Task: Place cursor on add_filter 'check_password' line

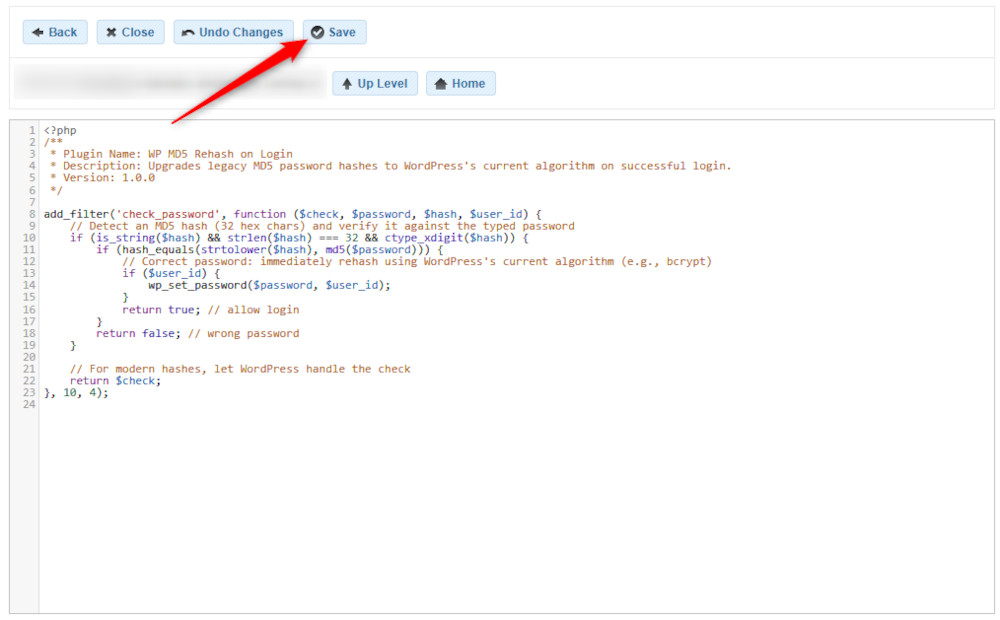Action: point(290,214)
